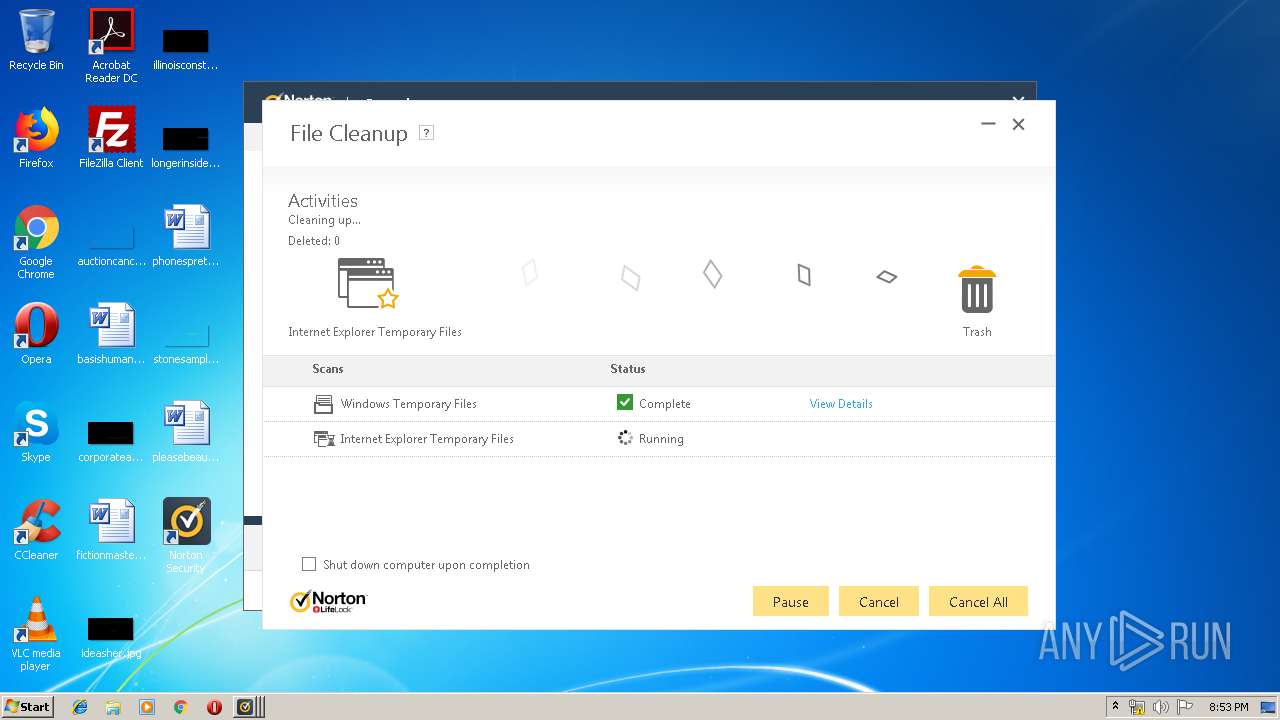Select the longerinside desktop file
Image resolution: width=1280 pixels, height=720 pixels.
coord(186,146)
